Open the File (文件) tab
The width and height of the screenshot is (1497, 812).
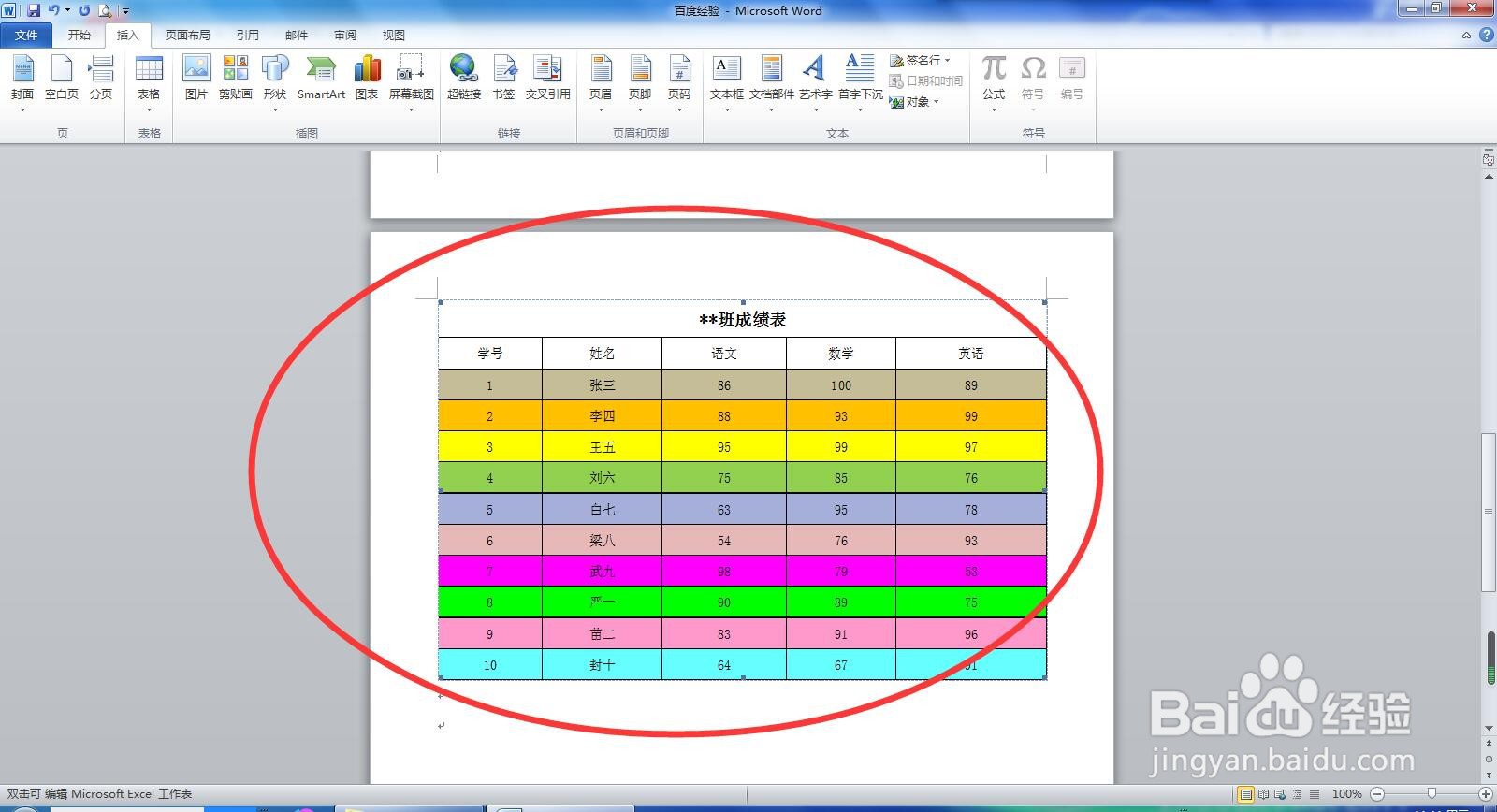26,36
